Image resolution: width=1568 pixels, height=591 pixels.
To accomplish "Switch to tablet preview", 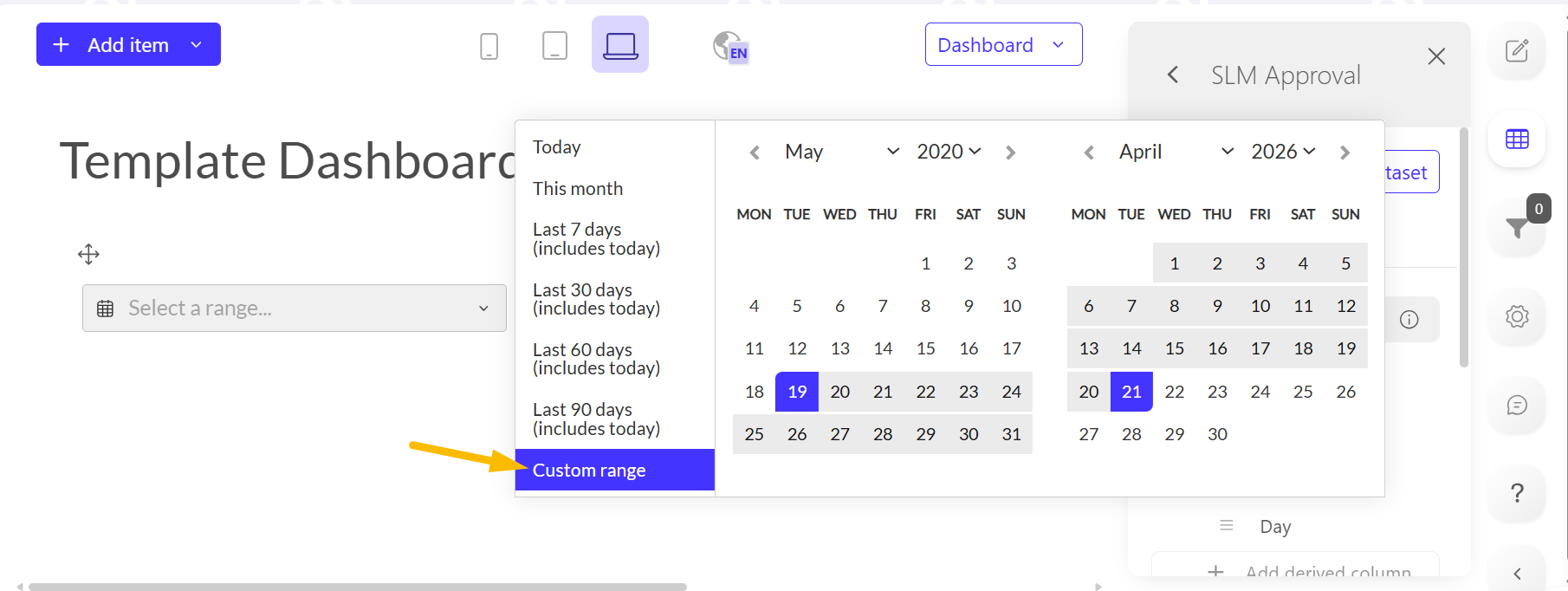I will pos(554,45).
